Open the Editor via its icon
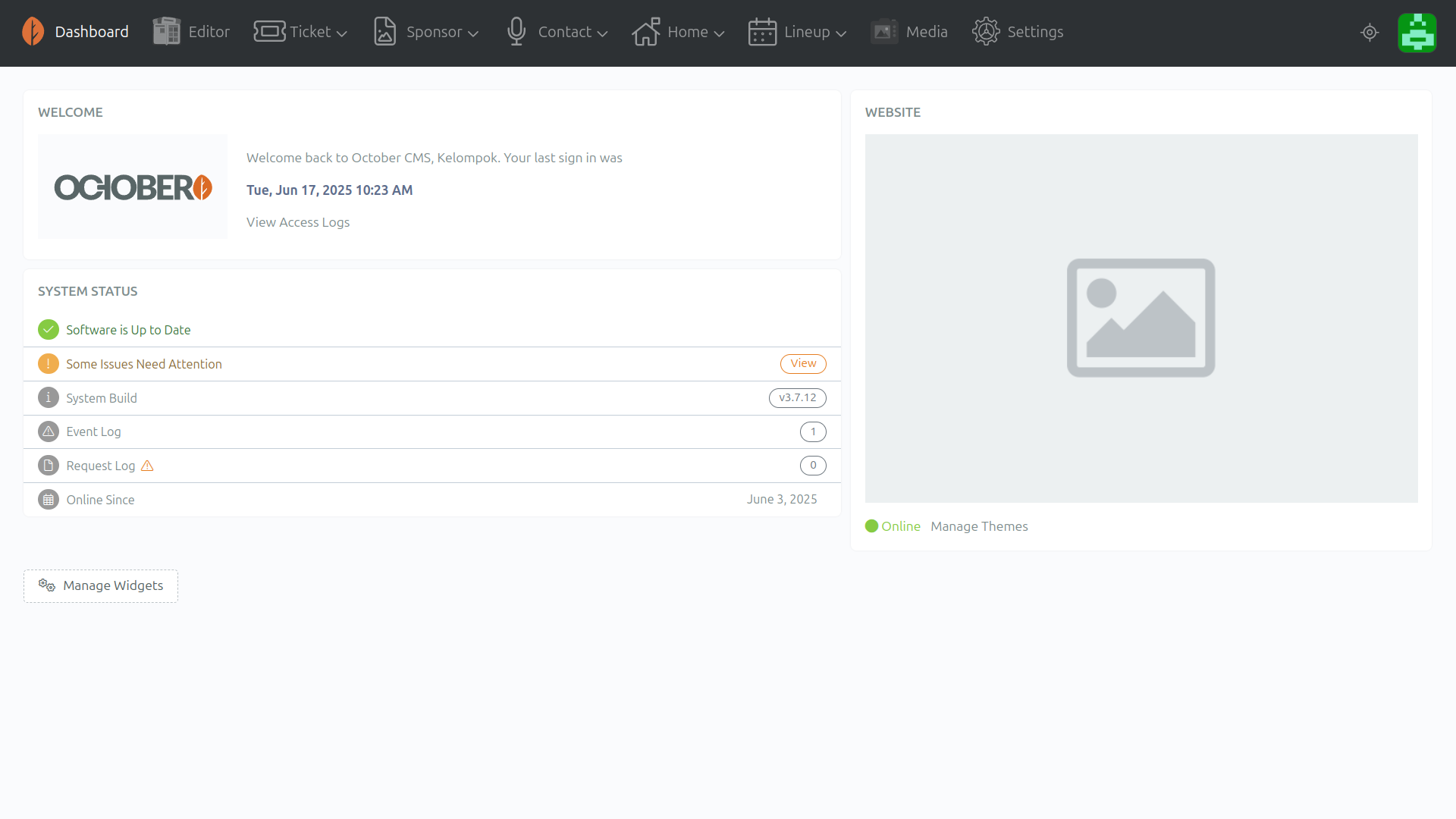This screenshot has width=1456, height=819. pyautogui.click(x=166, y=32)
